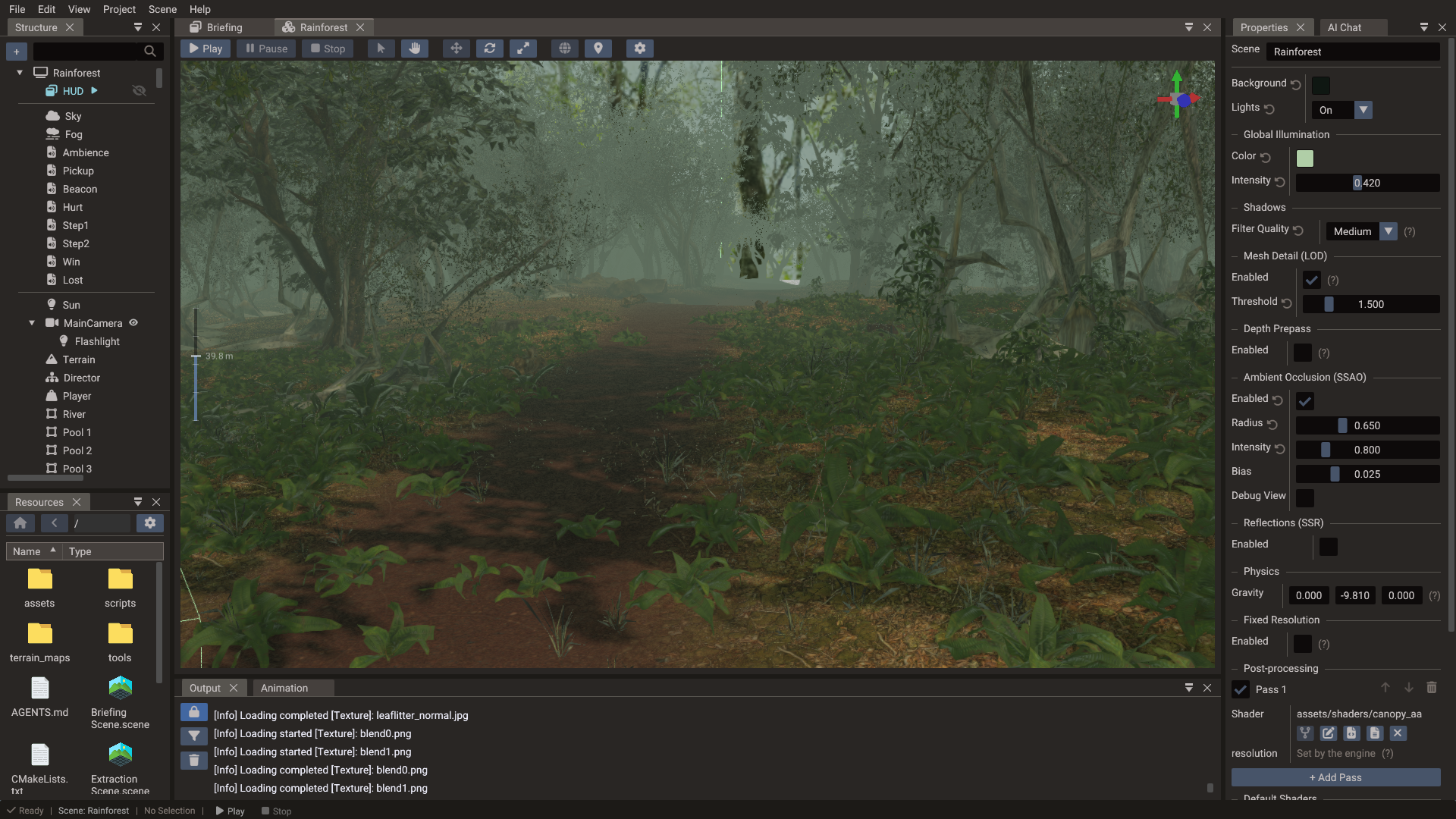Navigate back in Resources panel
This screenshot has width=1456, height=819.
tap(54, 523)
